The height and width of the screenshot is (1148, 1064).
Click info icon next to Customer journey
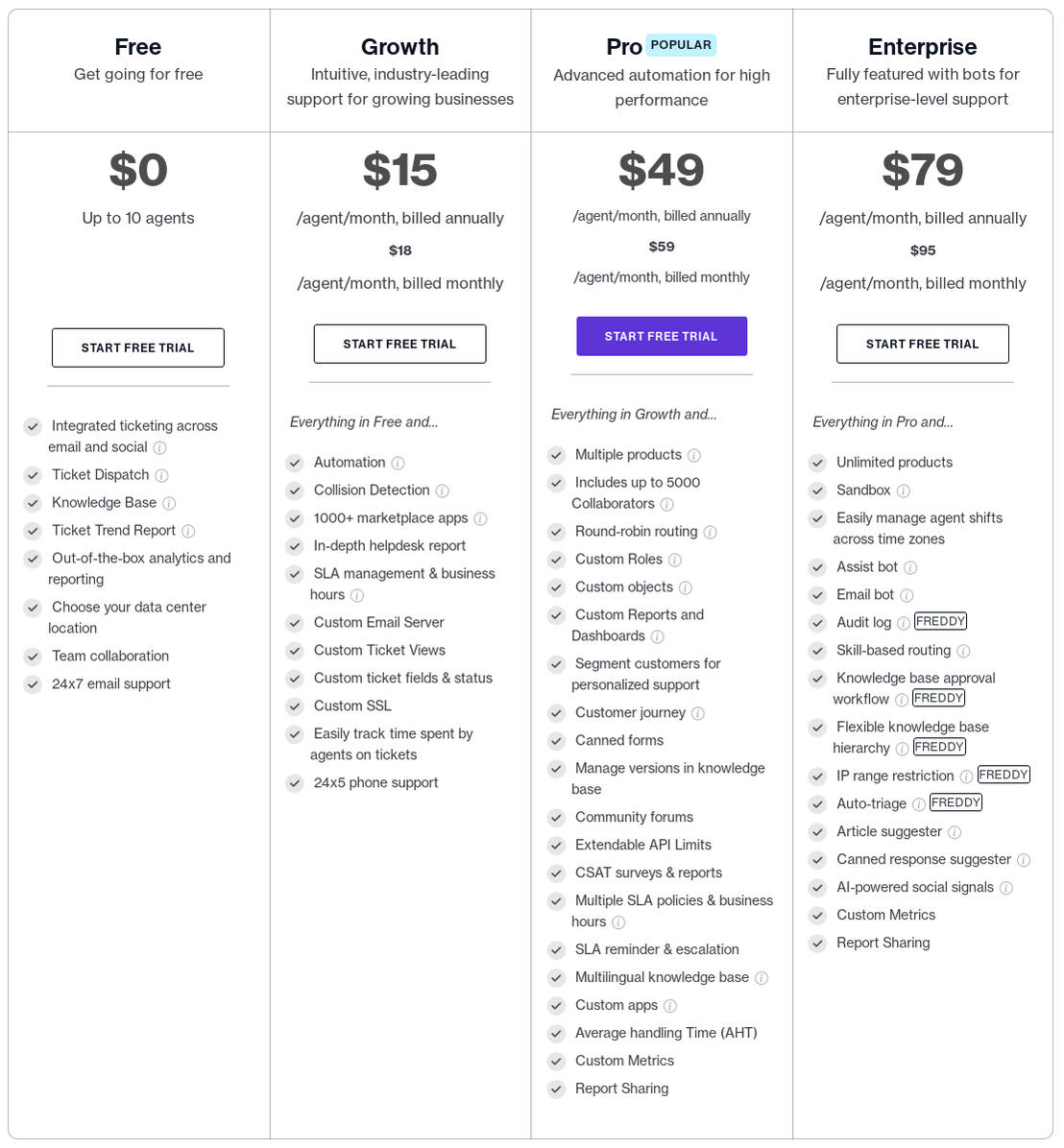coord(698,713)
